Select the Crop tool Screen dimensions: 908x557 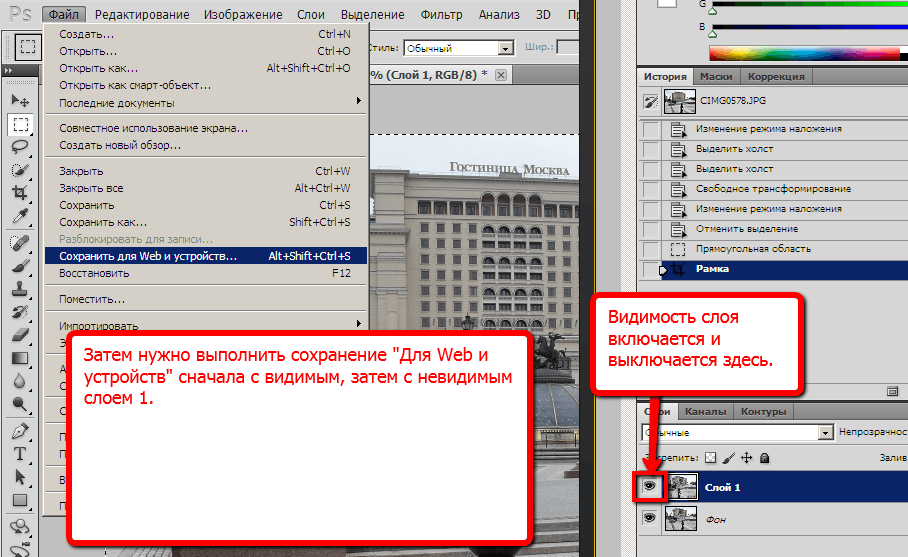(20, 192)
